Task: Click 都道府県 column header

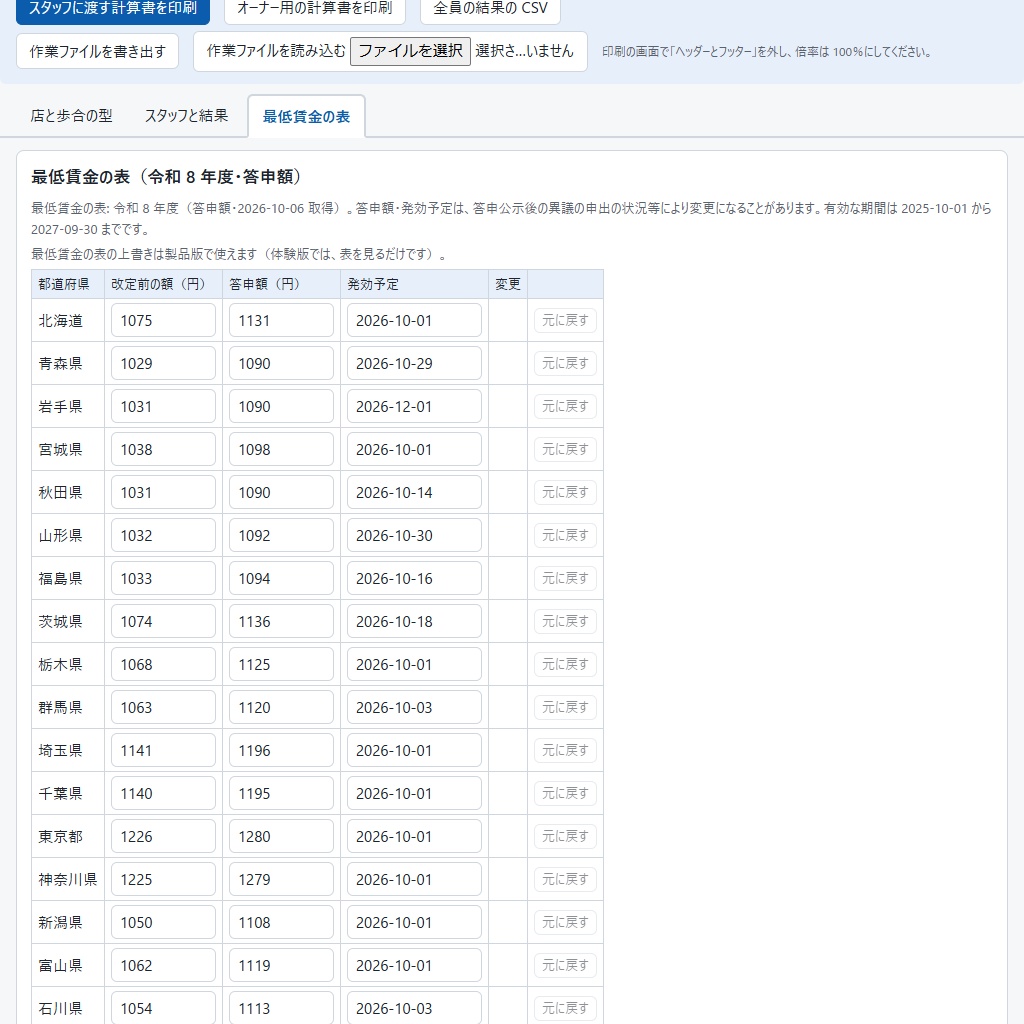Action: point(68,284)
